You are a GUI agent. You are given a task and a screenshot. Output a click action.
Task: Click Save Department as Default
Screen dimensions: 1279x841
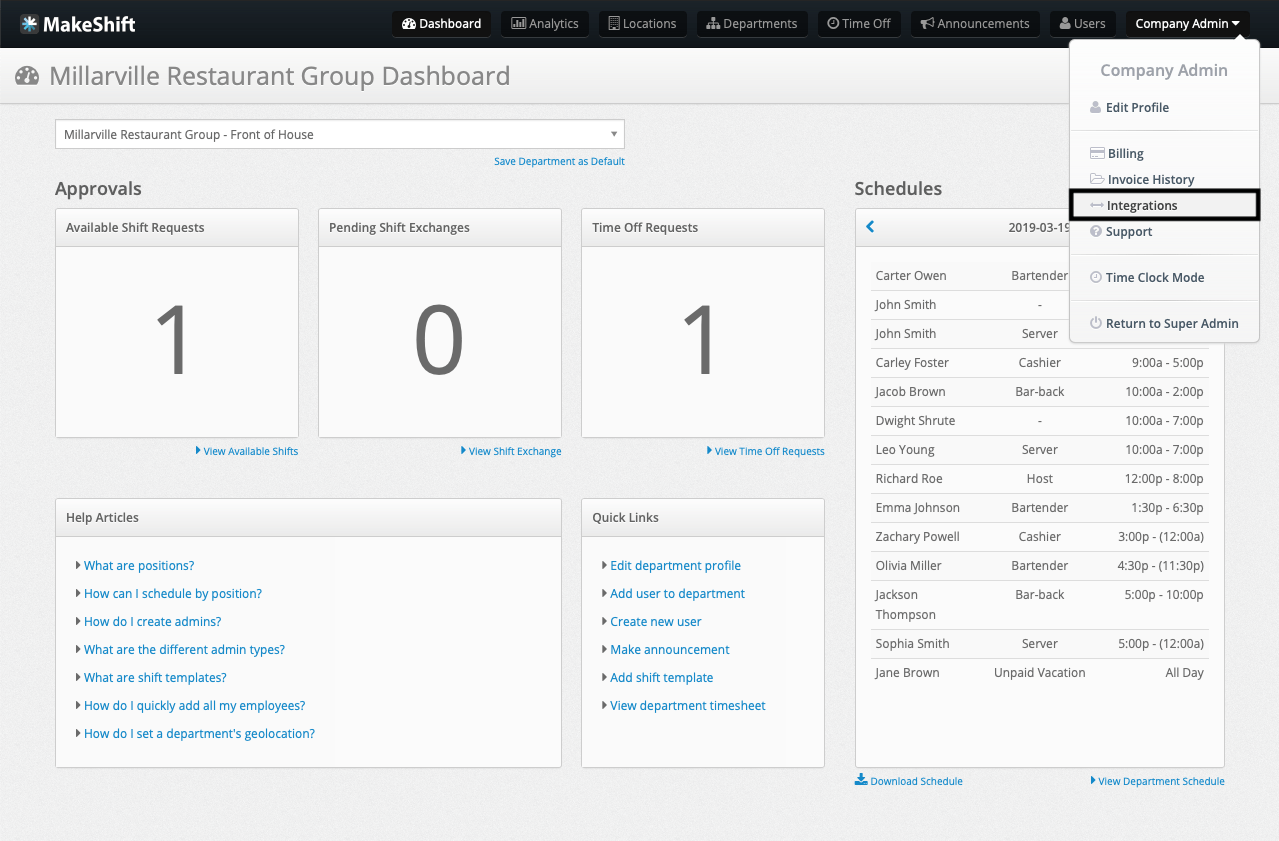tap(559, 161)
